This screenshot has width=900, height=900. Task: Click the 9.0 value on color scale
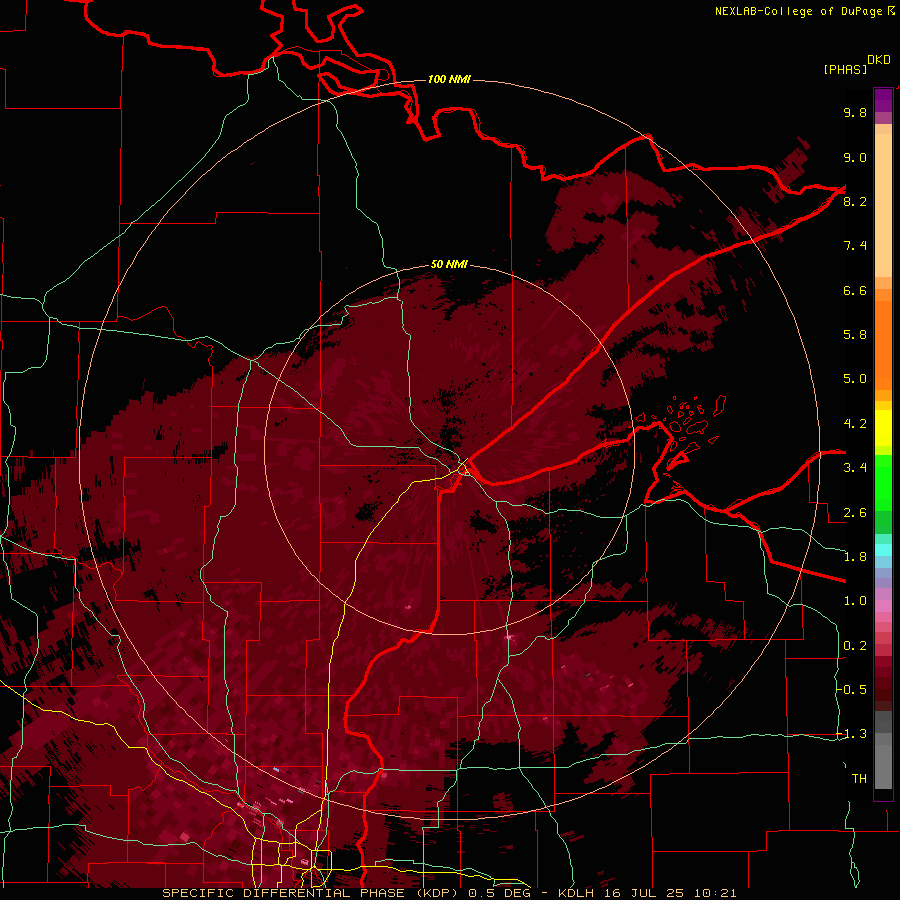pyautogui.click(x=855, y=157)
